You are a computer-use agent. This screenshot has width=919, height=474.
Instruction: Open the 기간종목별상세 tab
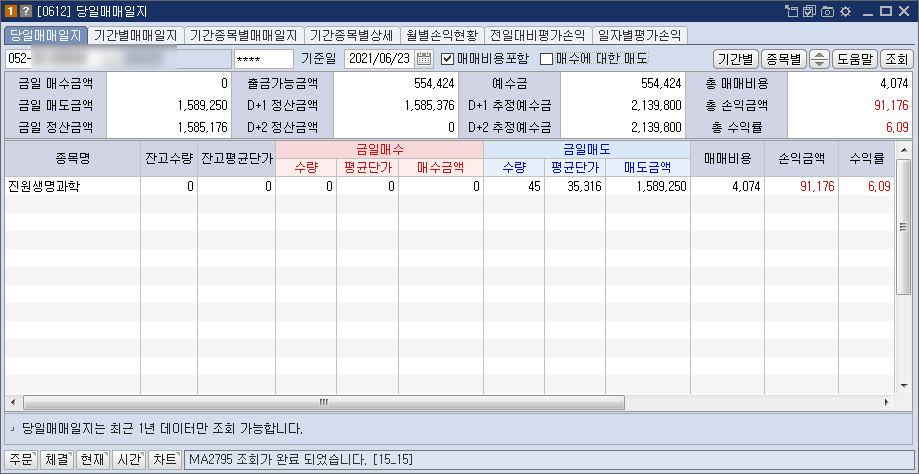point(352,35)
